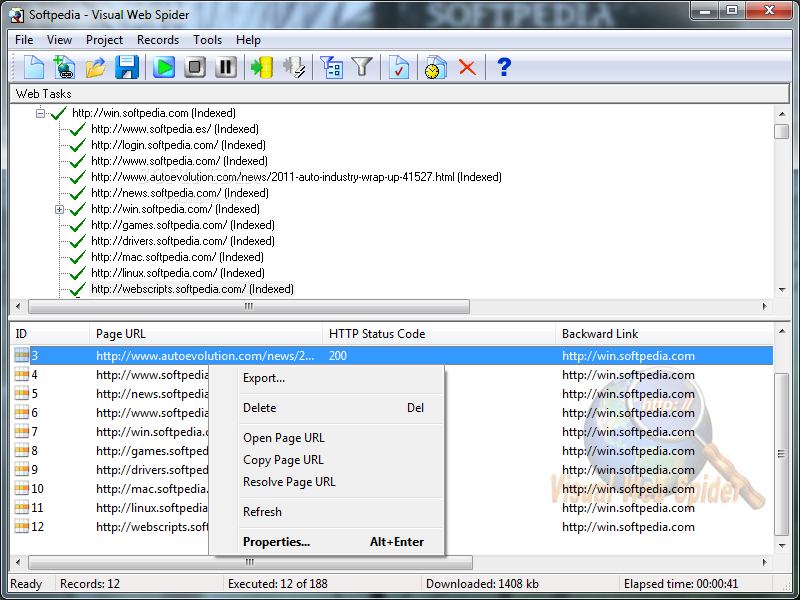Click records list horizontal scrollbar left arrow
The image size is (800, 600).
point(18,562)
